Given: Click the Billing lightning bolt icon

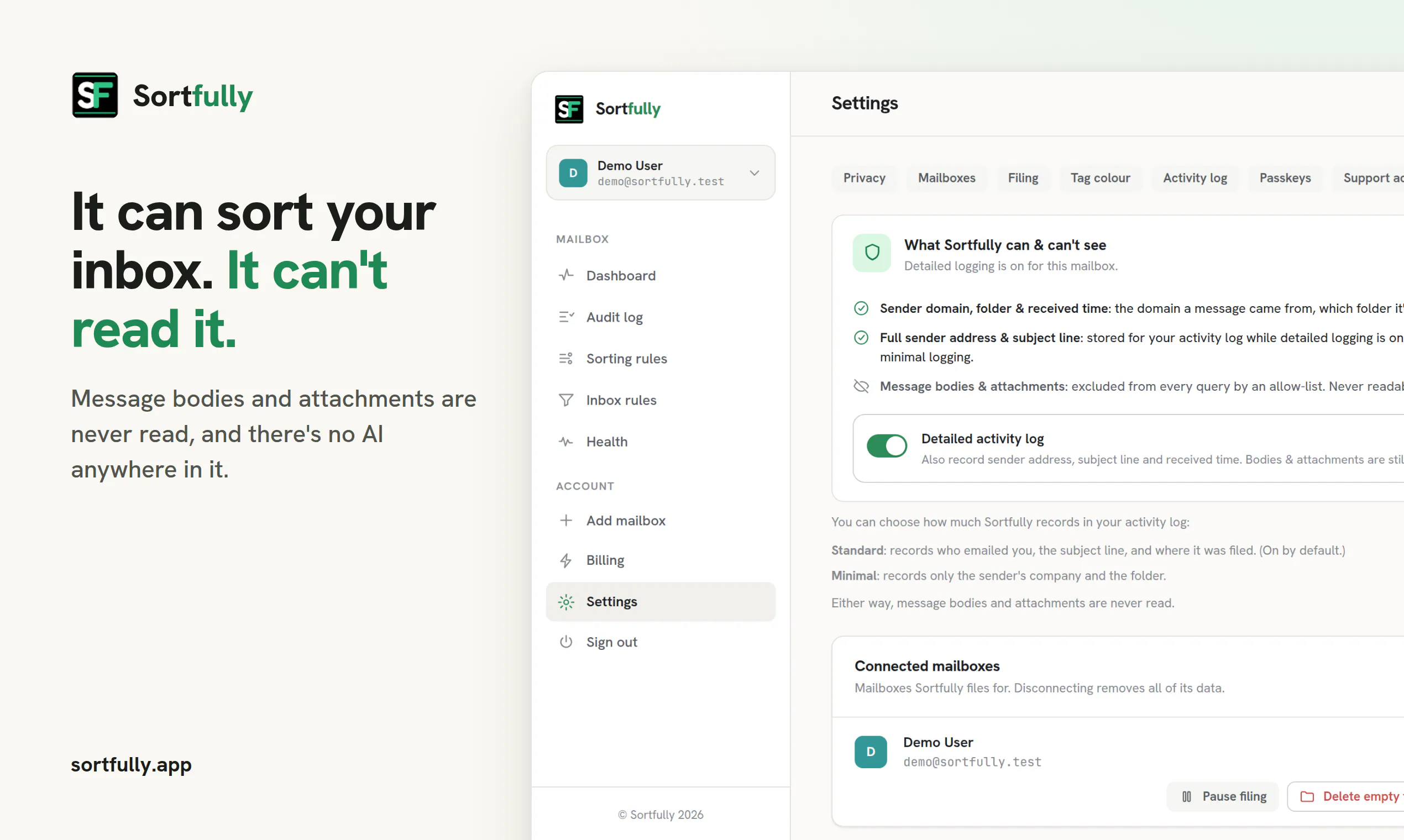Looking at the screenshot, I should coord(565,560).
